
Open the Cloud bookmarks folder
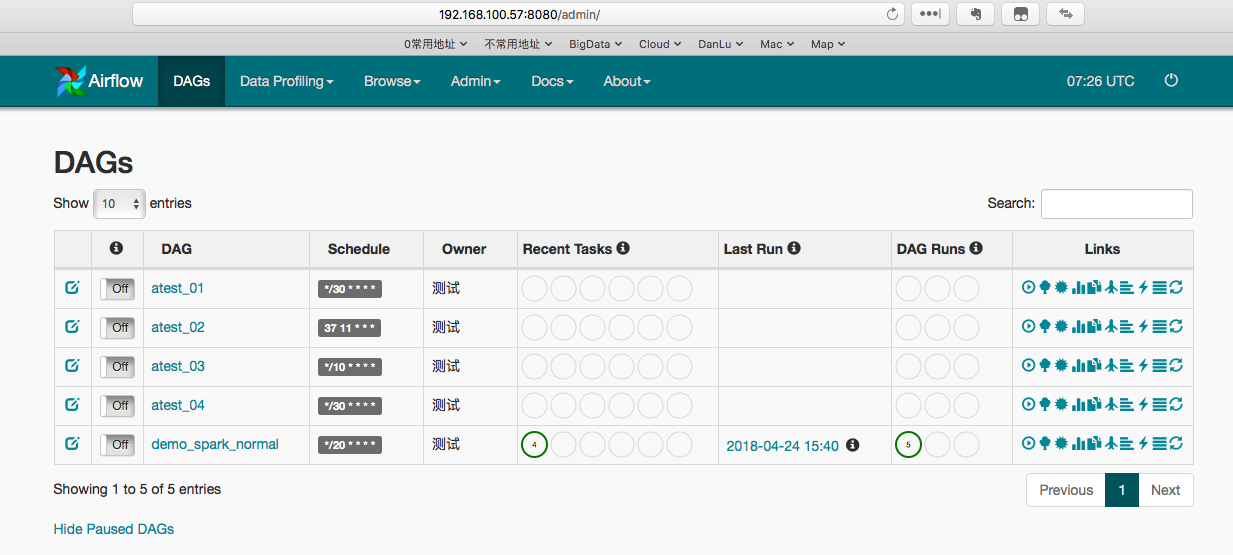click(x=660, y=44)
